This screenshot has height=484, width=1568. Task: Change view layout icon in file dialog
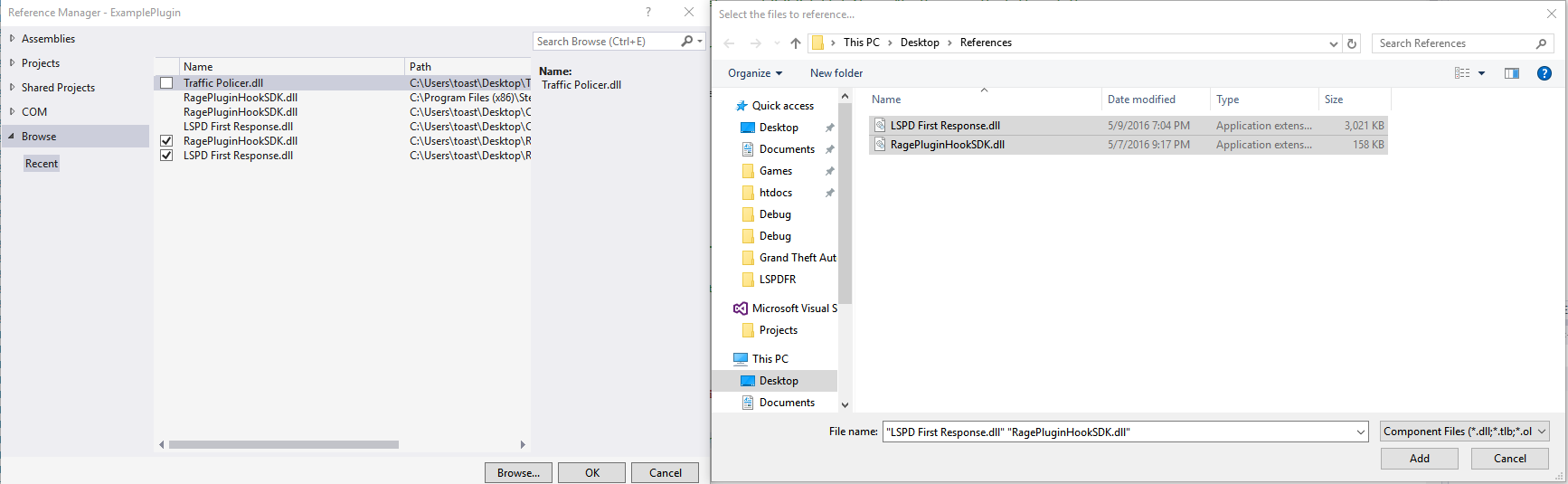coord(1462,73)
